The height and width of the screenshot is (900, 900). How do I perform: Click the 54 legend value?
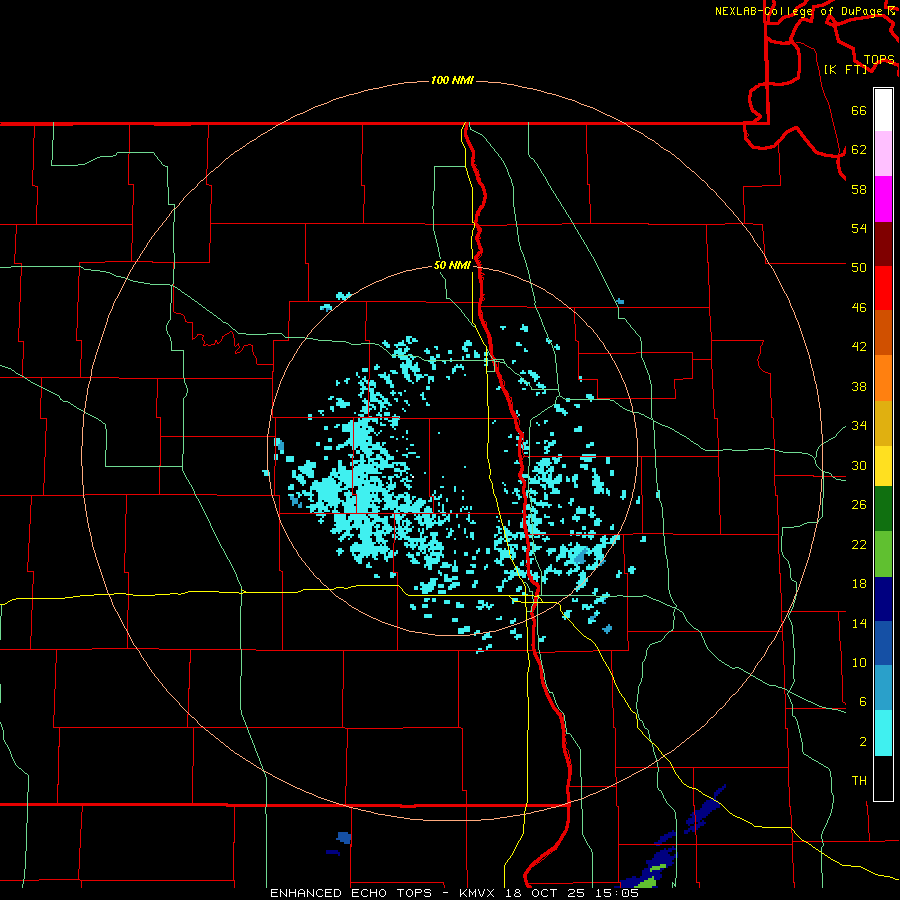(859, 228)
